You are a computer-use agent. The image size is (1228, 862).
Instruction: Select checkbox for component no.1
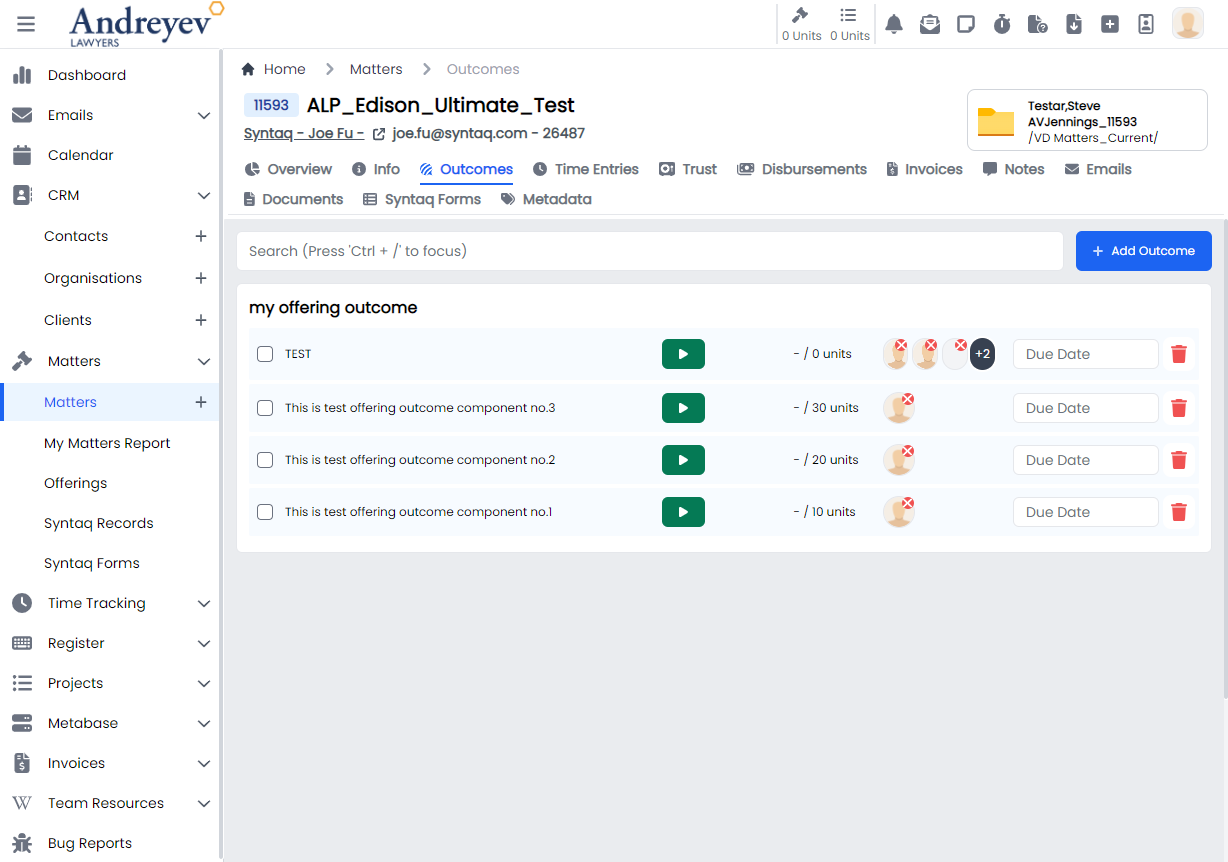[x=265, y=512]
